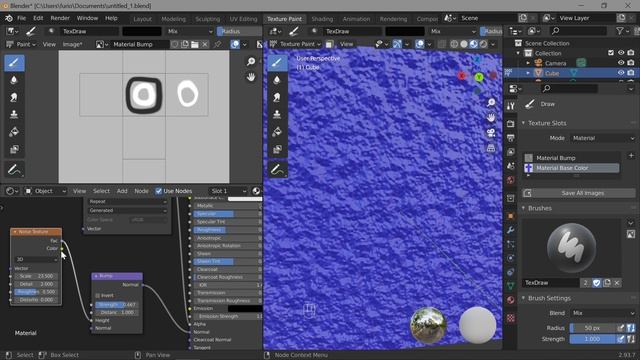Add a new texture slot with plus

click(x=631, y=156)
